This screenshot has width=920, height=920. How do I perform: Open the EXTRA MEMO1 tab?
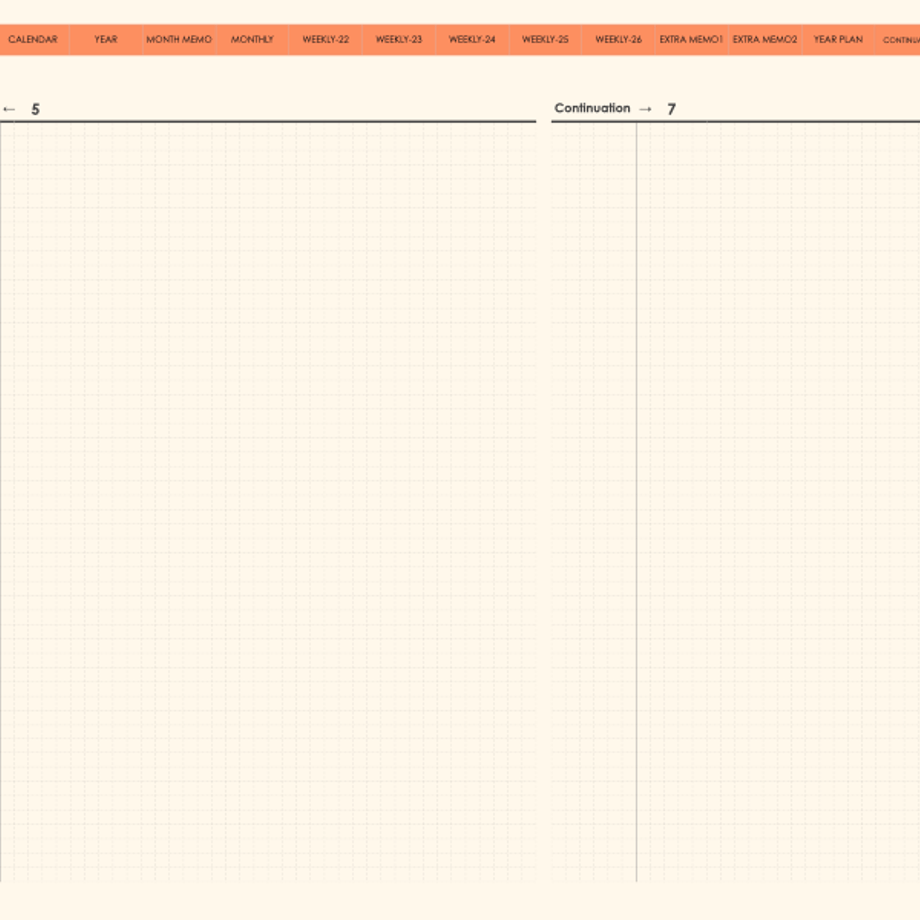(692, 39)
